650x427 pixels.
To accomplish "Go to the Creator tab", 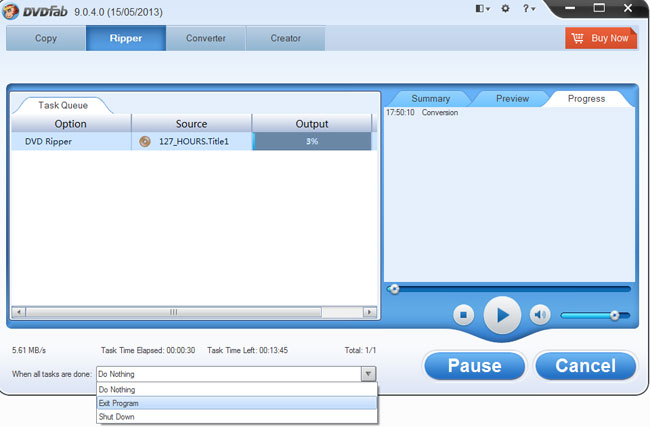I will coord(286,38).
